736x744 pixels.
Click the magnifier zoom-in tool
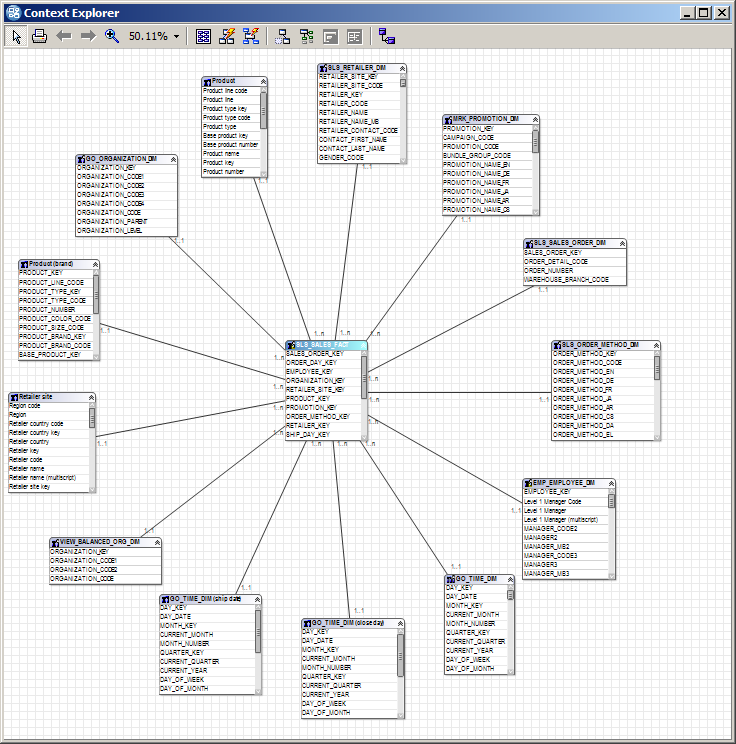coord(112,36)
